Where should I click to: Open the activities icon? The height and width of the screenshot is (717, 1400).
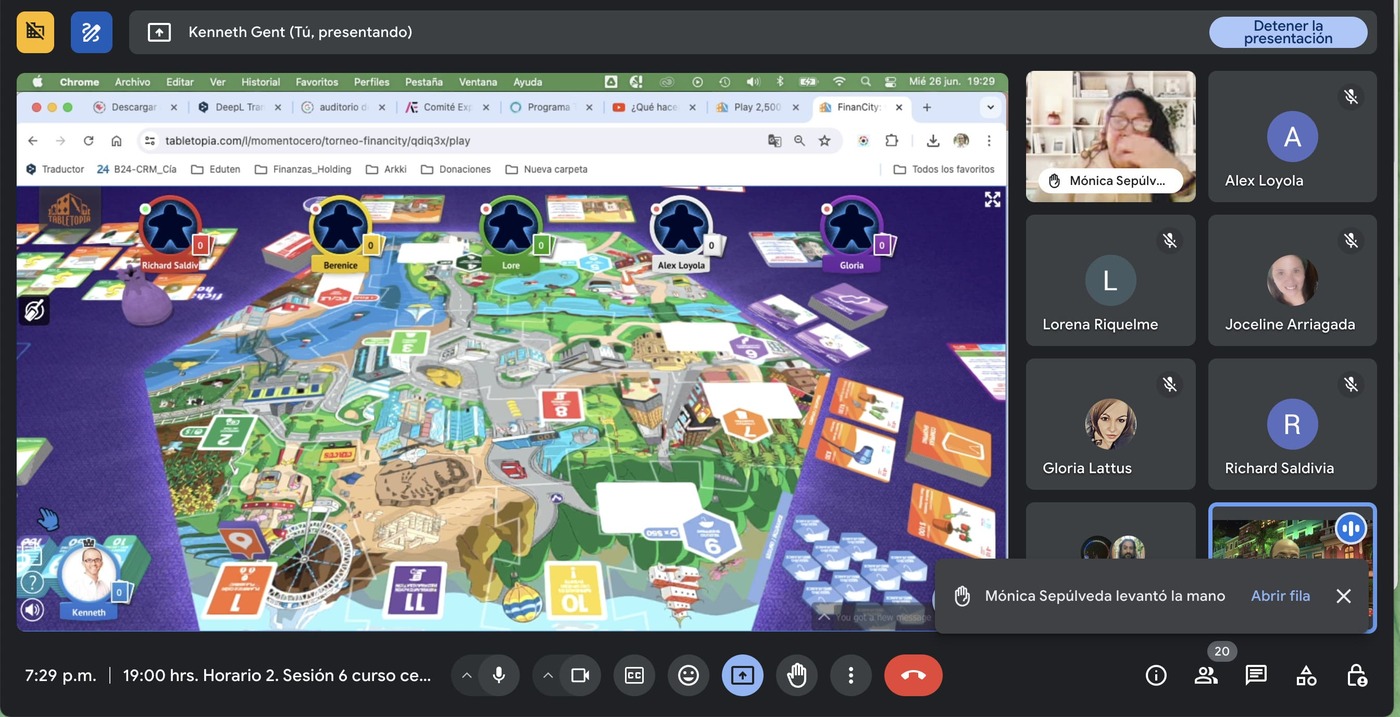[1306, 676]
